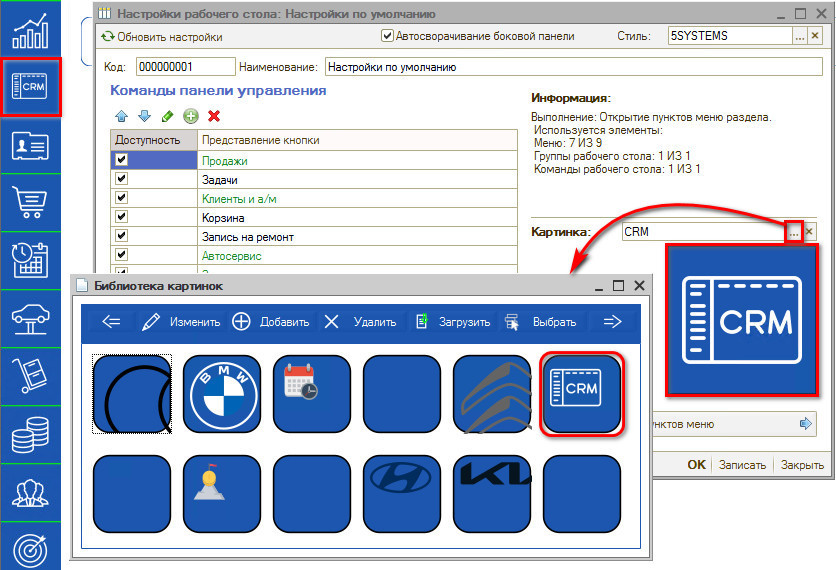
Task: Click Изменить in the picture library toolbar
Action: click(x=181, y=322)
